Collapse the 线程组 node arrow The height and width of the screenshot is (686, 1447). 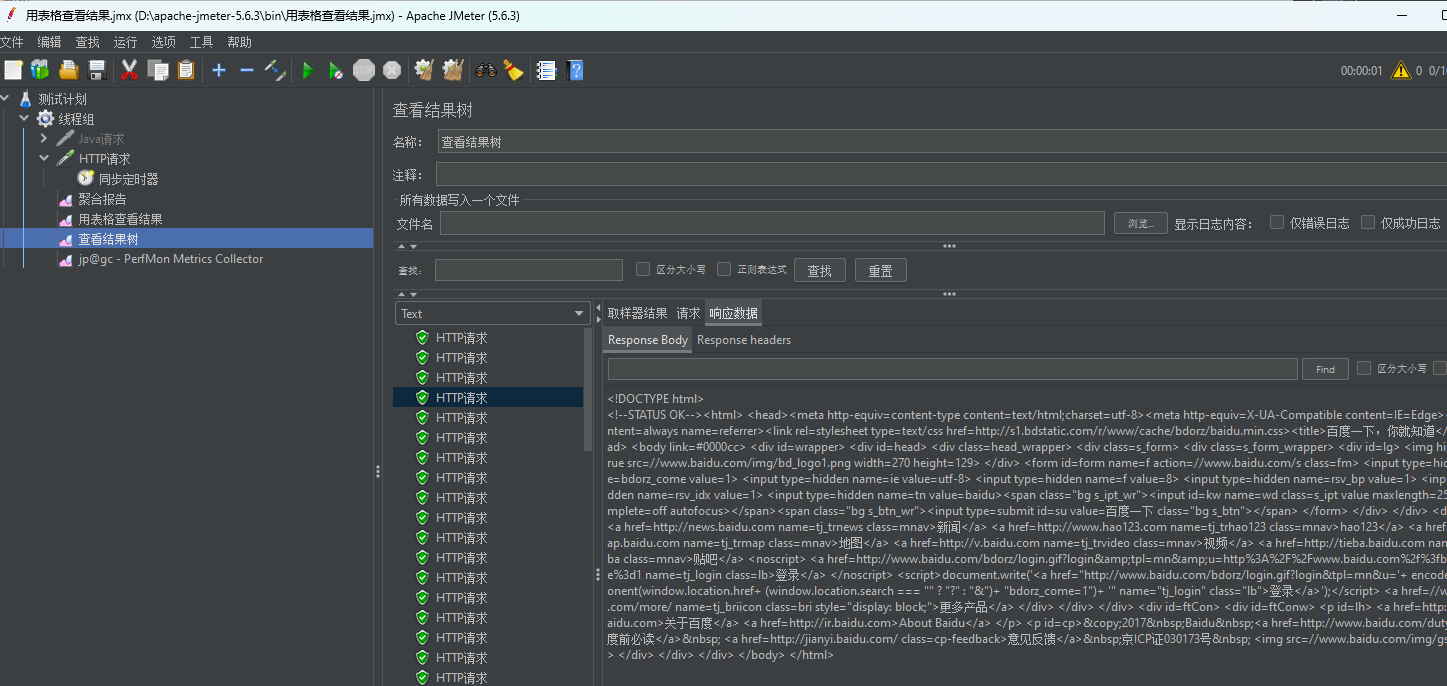coord(24,118)
